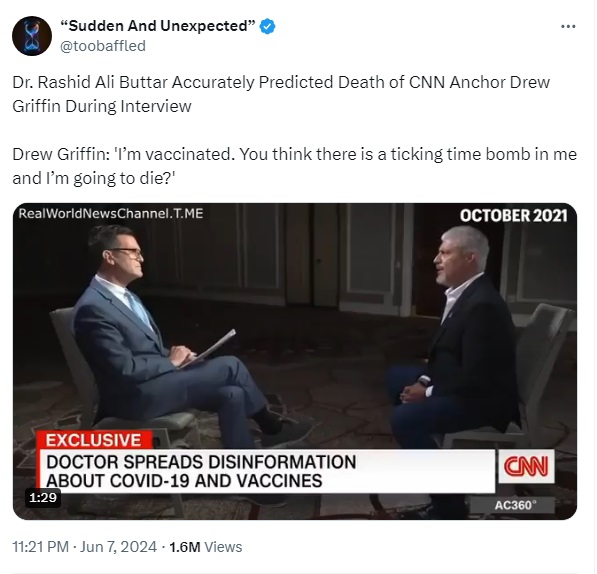The height and width of the screenshot is (574, 597).
Task: View the 1.6M Views analytics
Action: [x=206, y=547]
